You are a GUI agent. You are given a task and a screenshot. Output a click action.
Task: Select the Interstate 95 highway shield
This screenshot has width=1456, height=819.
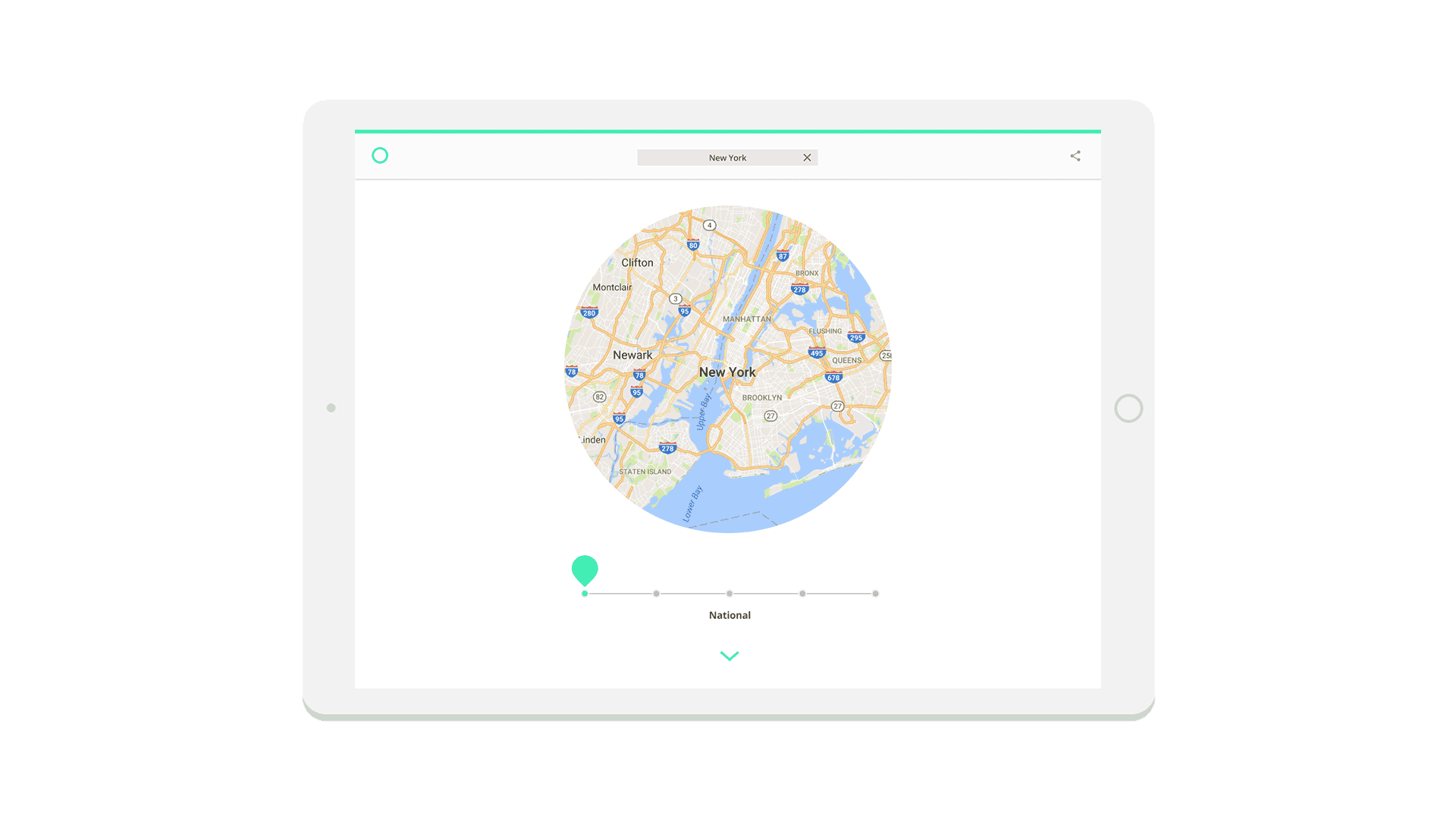tap(685, 309)
